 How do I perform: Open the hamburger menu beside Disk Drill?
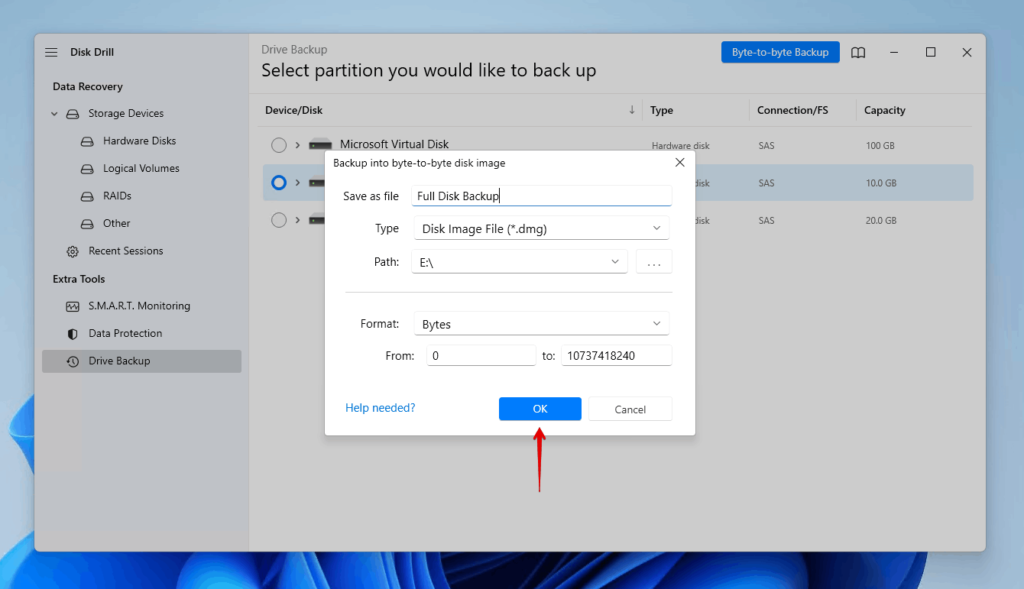(51, 52)
